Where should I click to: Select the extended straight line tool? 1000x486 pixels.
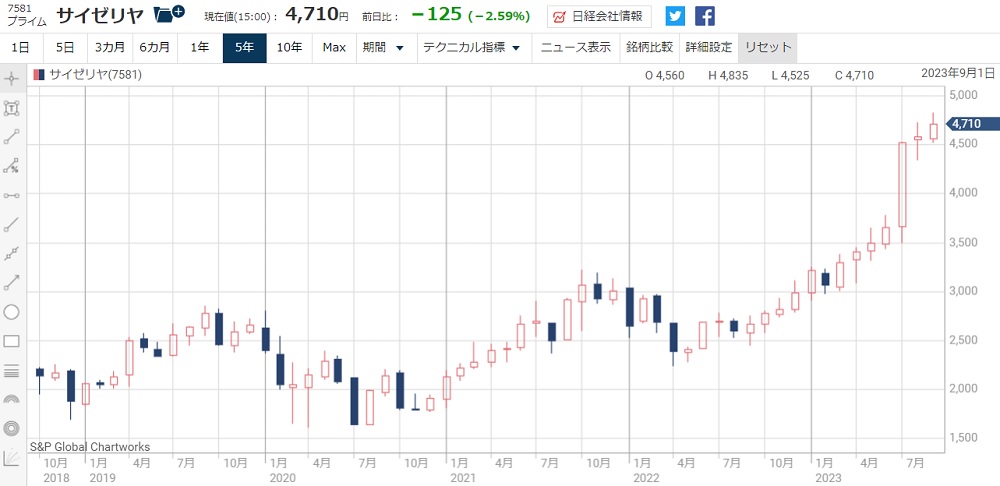pyautogui.click(x=11, y=225)
